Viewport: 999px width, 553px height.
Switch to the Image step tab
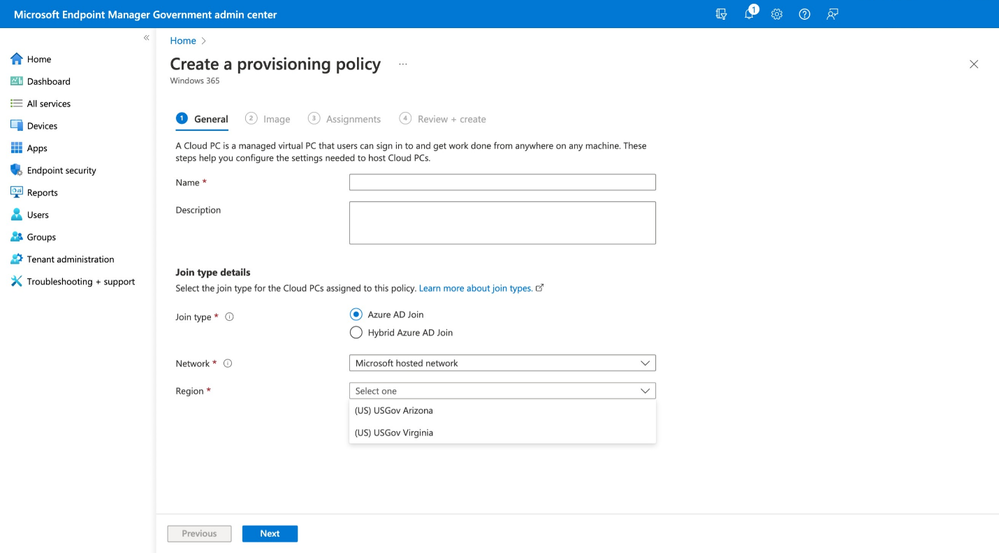268,119
